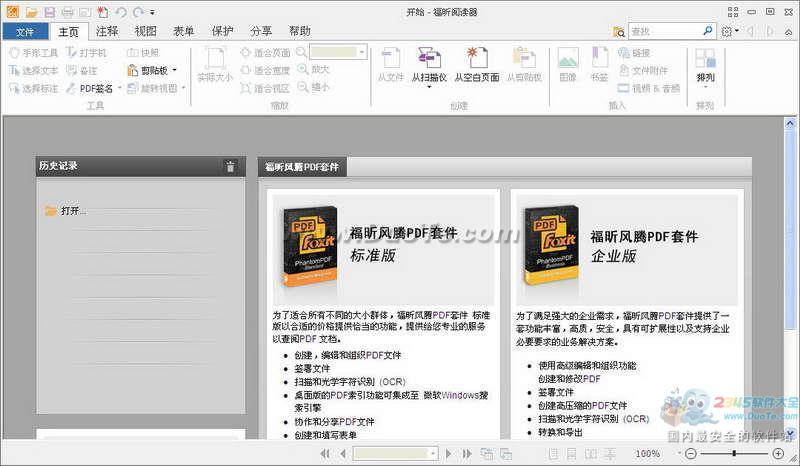Viewport: 800px width, 466px height.
Task: Switch to the 表单 ribbon tab
Action: [x=184, y=31]
